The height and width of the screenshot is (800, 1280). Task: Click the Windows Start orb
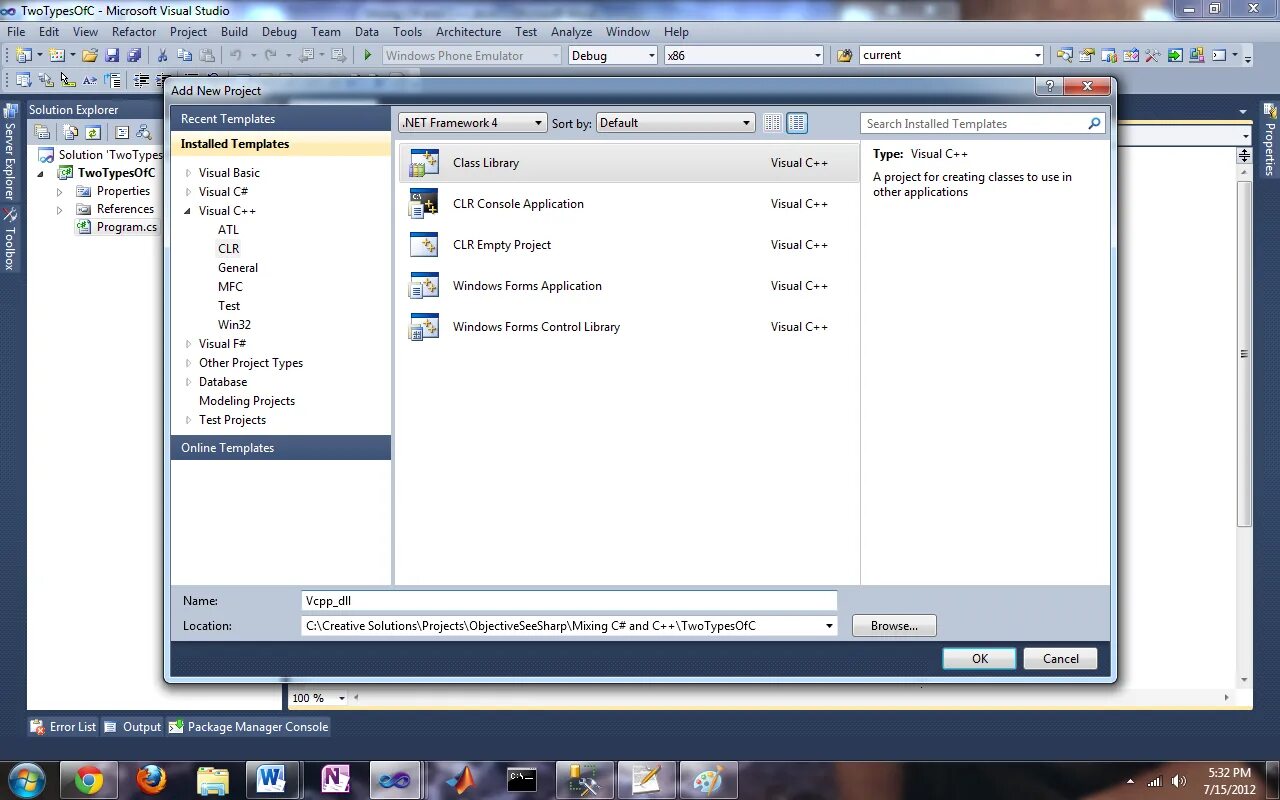pos(26,780)
